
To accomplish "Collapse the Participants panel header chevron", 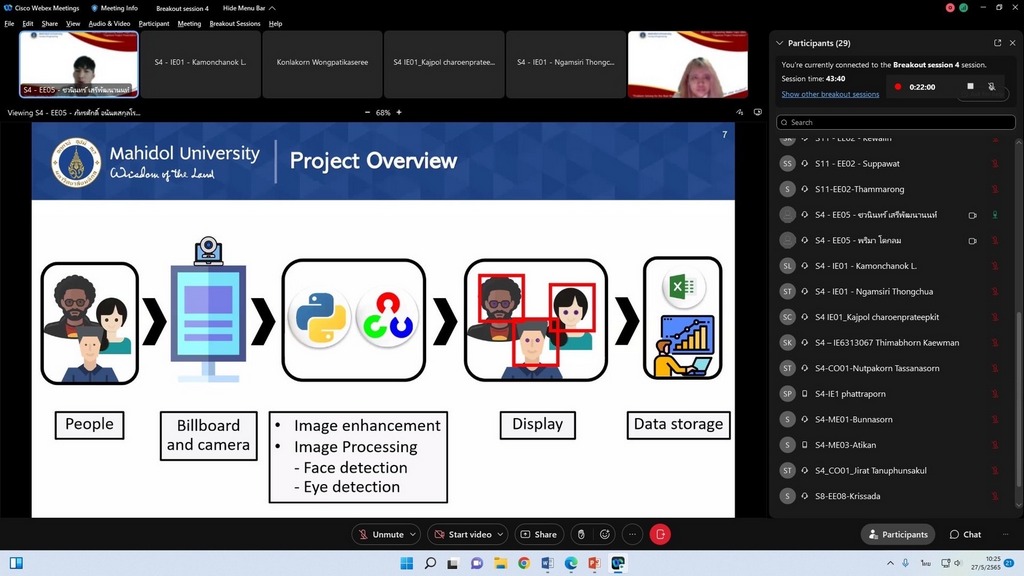I will coord(780,43).
